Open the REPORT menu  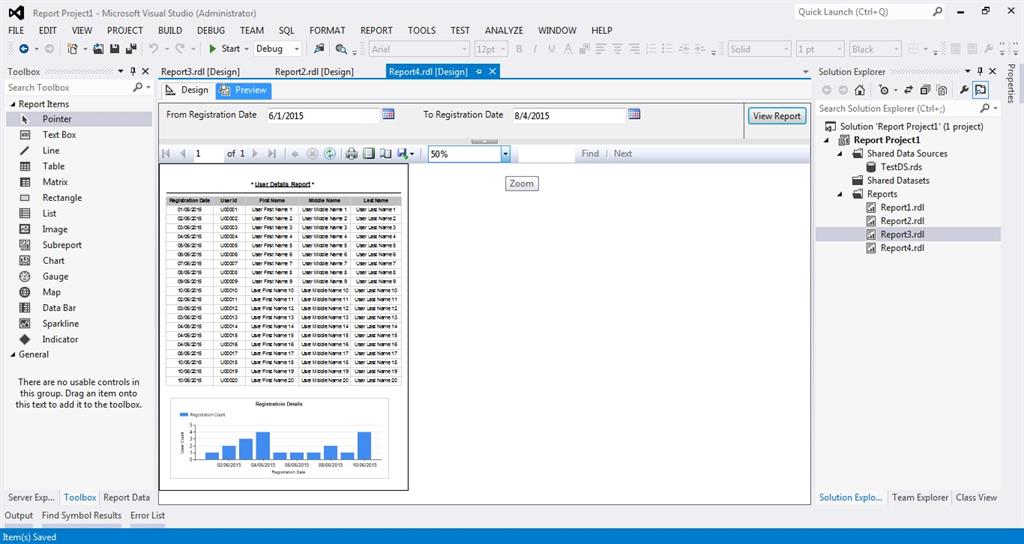pos(376,30)
